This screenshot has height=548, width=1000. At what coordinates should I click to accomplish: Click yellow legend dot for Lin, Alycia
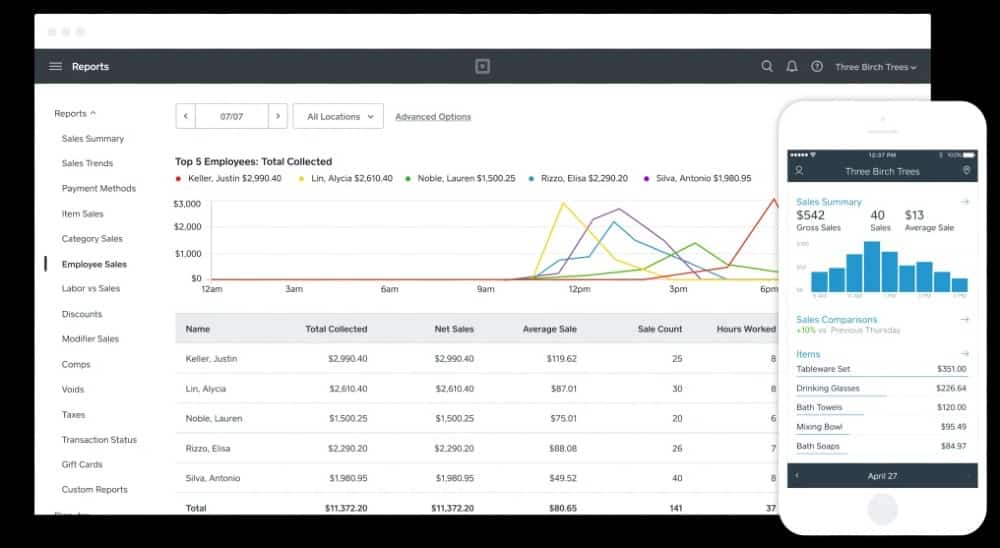tap(301, 179)
